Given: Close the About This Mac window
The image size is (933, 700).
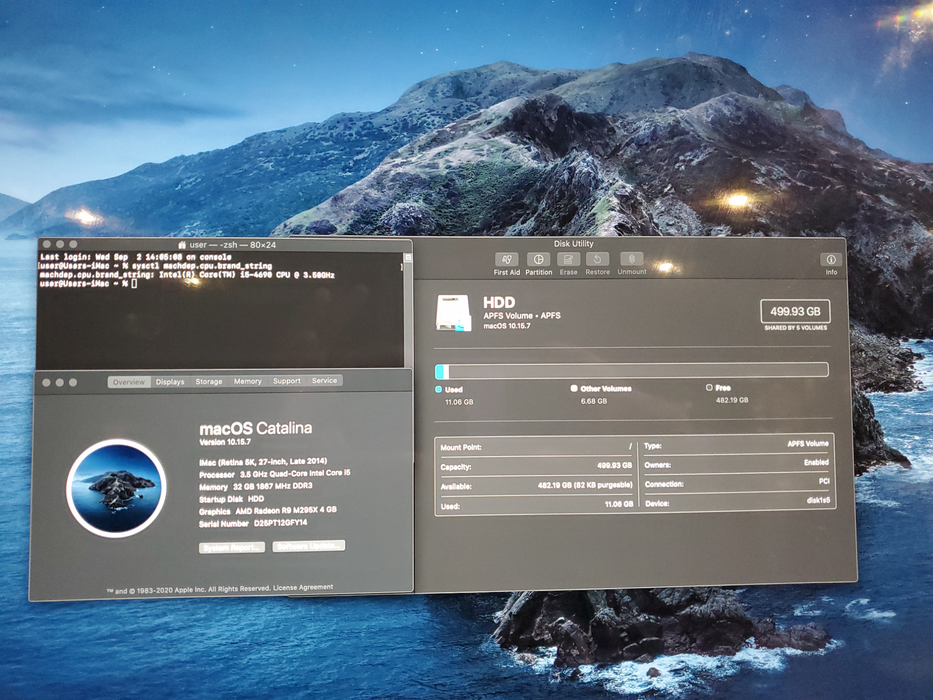Looking at the screenshot, I should click(46, 382).
